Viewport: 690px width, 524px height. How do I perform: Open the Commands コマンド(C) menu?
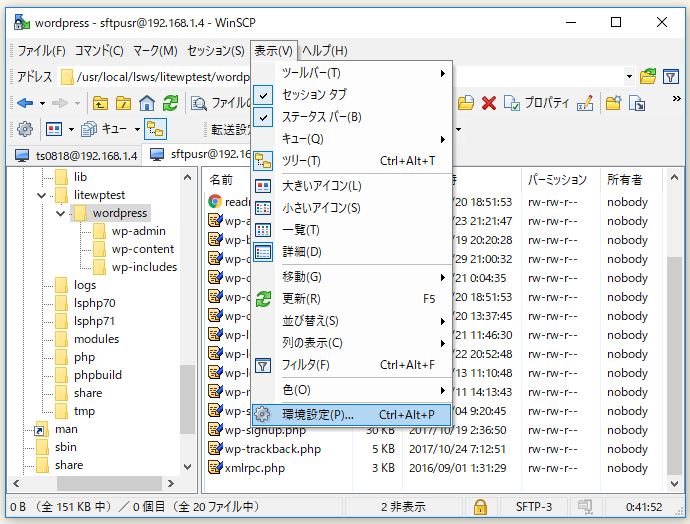click(99, 51)
